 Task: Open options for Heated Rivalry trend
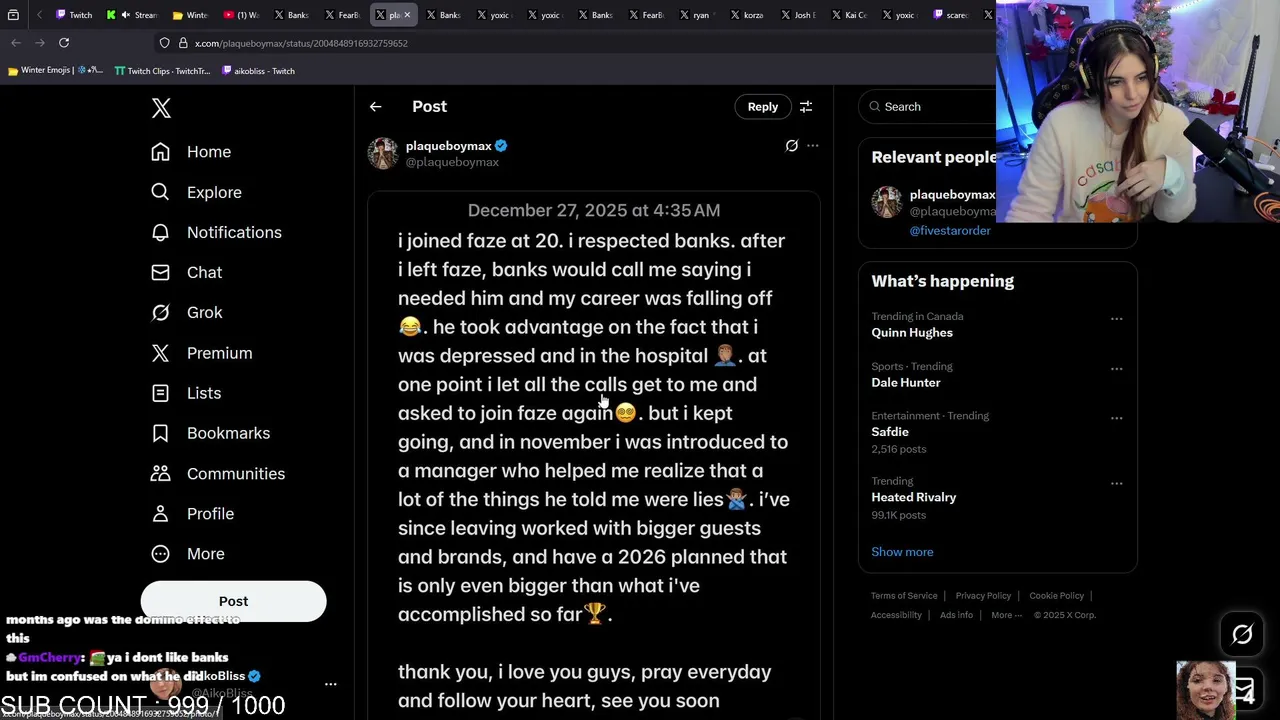(1116, 483)
